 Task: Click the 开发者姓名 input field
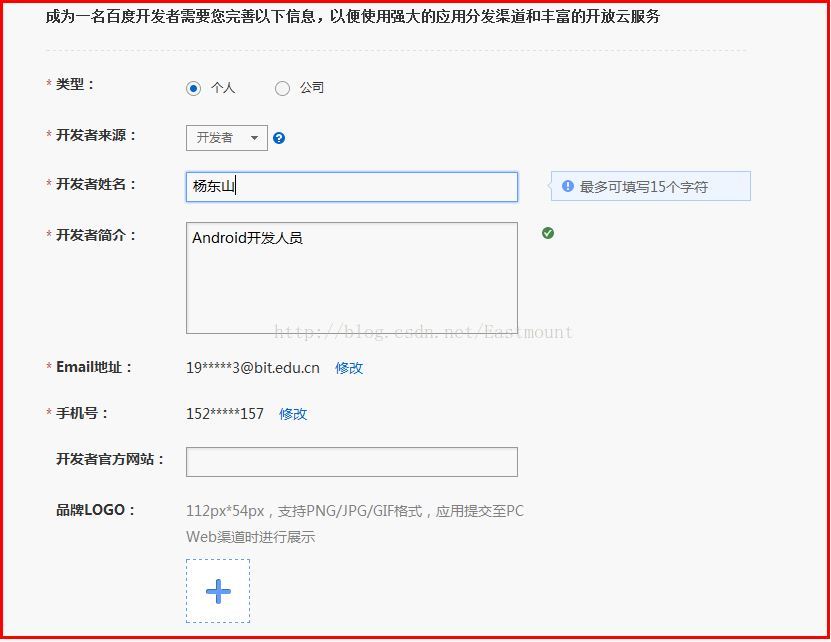pyautogui.click(x=352, y=187)
